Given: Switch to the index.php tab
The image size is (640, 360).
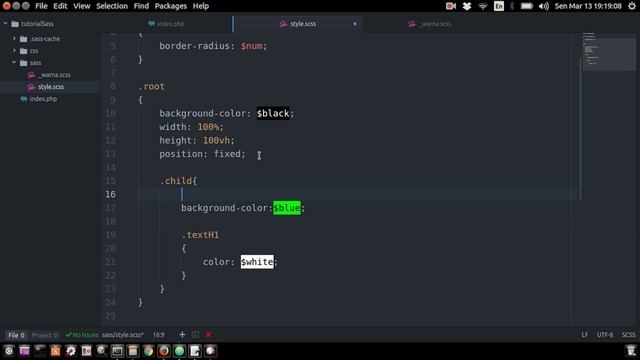Looking at the screenshot, I should [166, 24].
